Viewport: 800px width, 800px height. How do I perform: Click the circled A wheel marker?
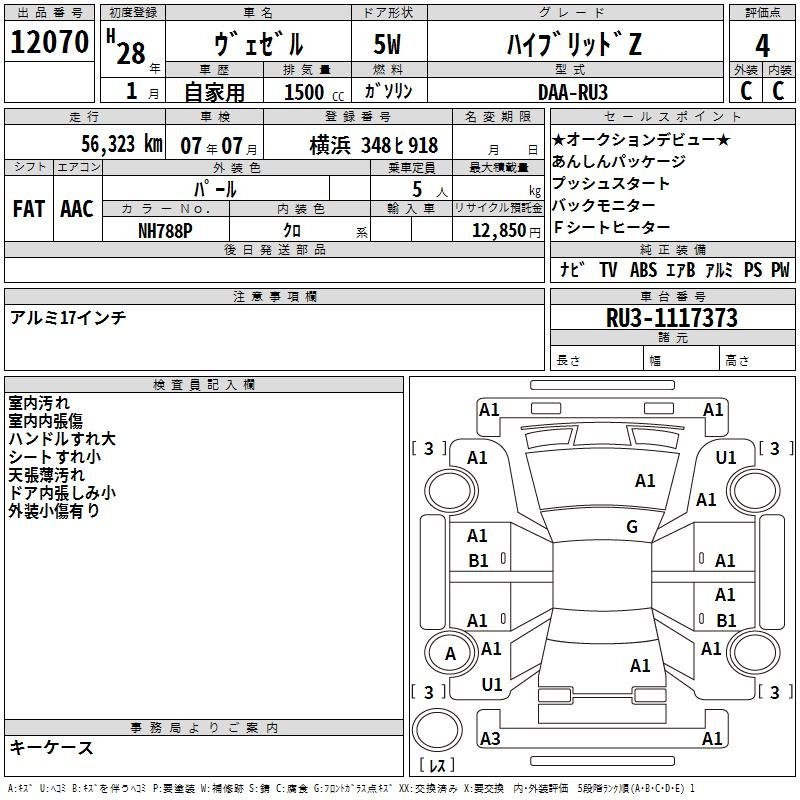pos(450,653)
